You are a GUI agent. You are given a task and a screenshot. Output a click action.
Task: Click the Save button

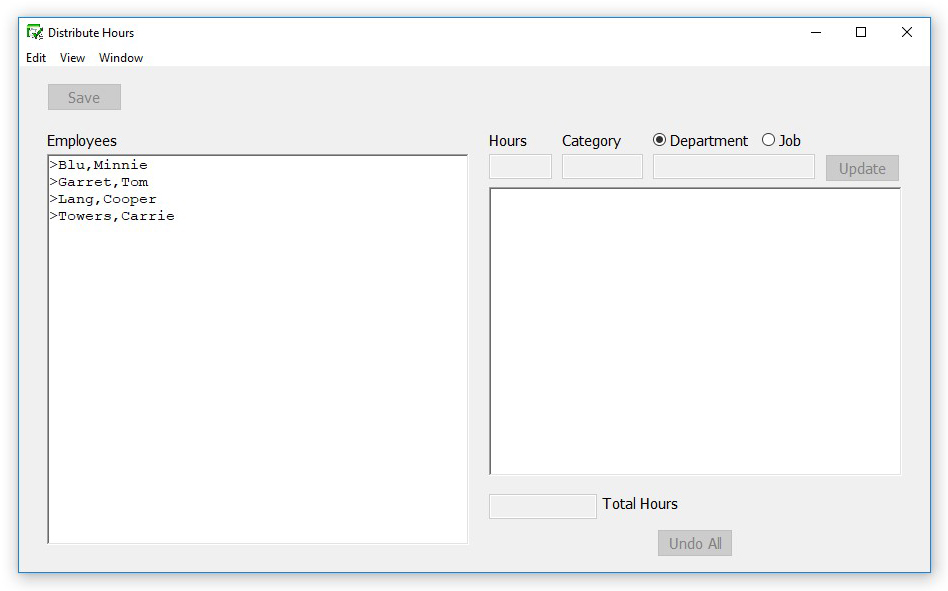[x=84, y=97]
